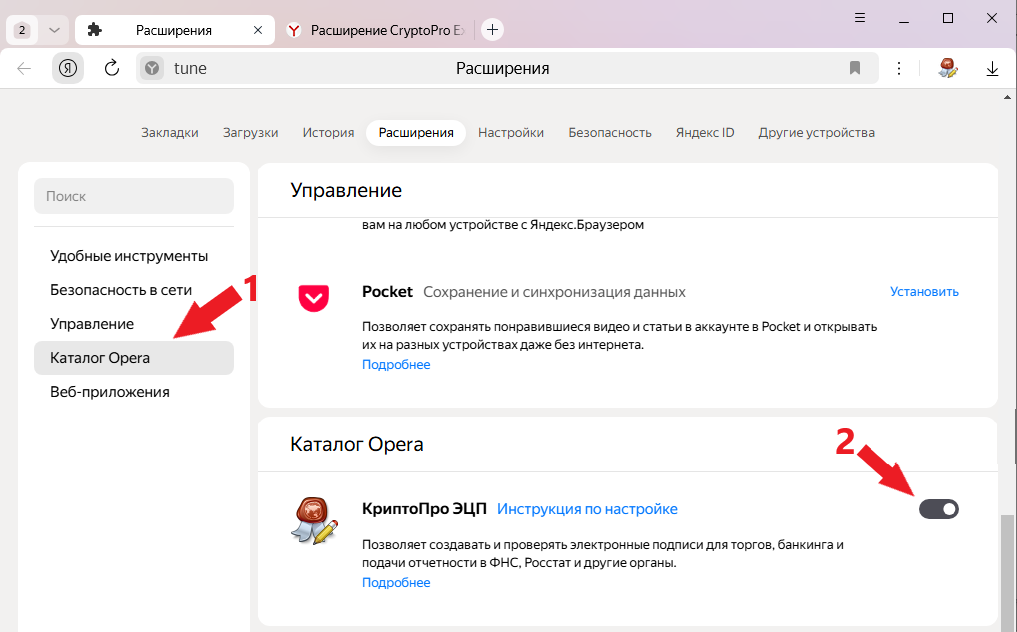
Task: Select the Расширения browser tab
Action: [175, 30]
